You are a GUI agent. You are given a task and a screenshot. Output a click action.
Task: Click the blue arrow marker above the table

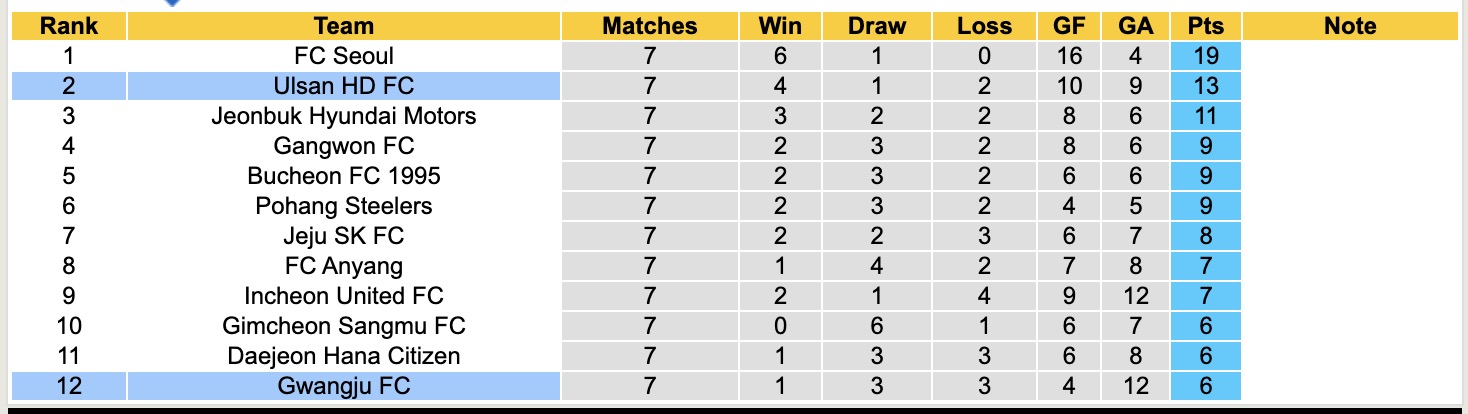(173, 3)
